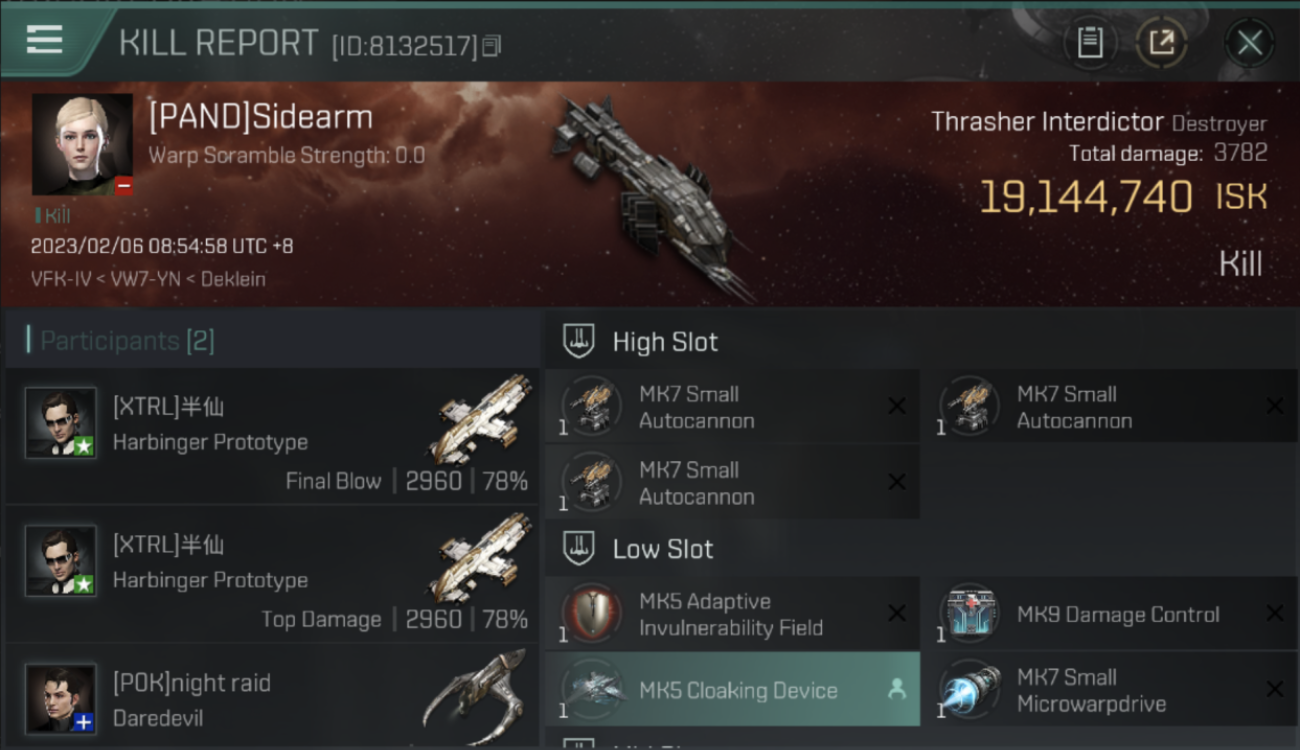Select the MK5 Cloaking Device module
The width and height of the screenshot is (1300, 750).
[x=732, y=689]
